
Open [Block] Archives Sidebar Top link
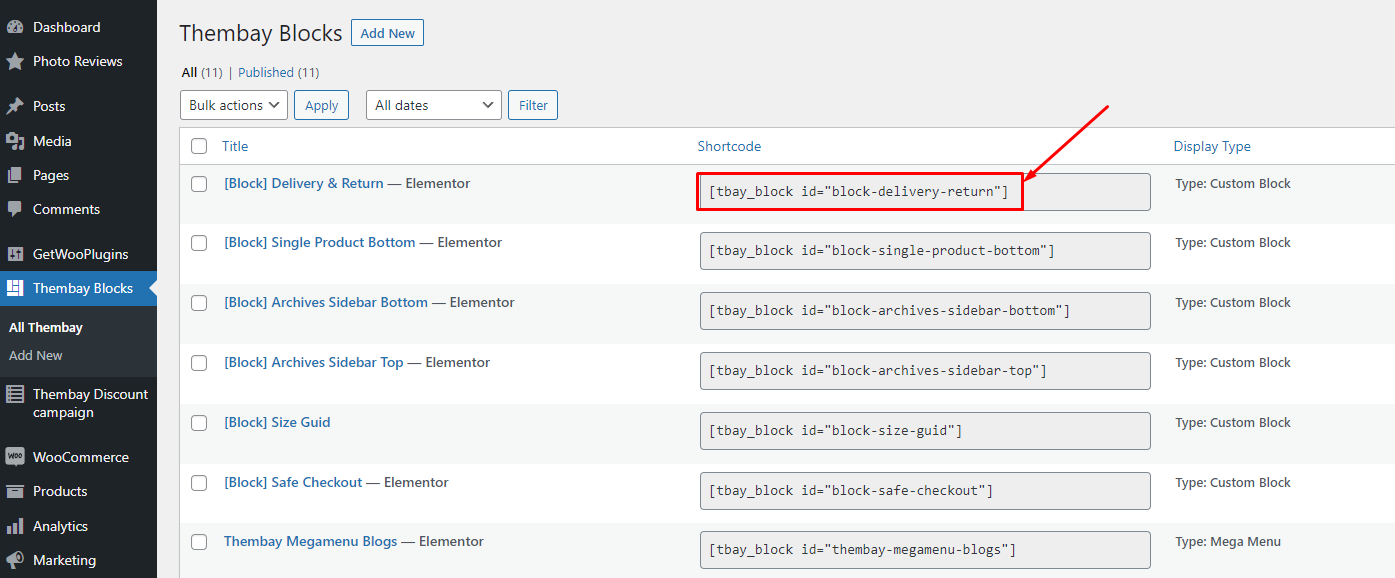coord(314,362)
